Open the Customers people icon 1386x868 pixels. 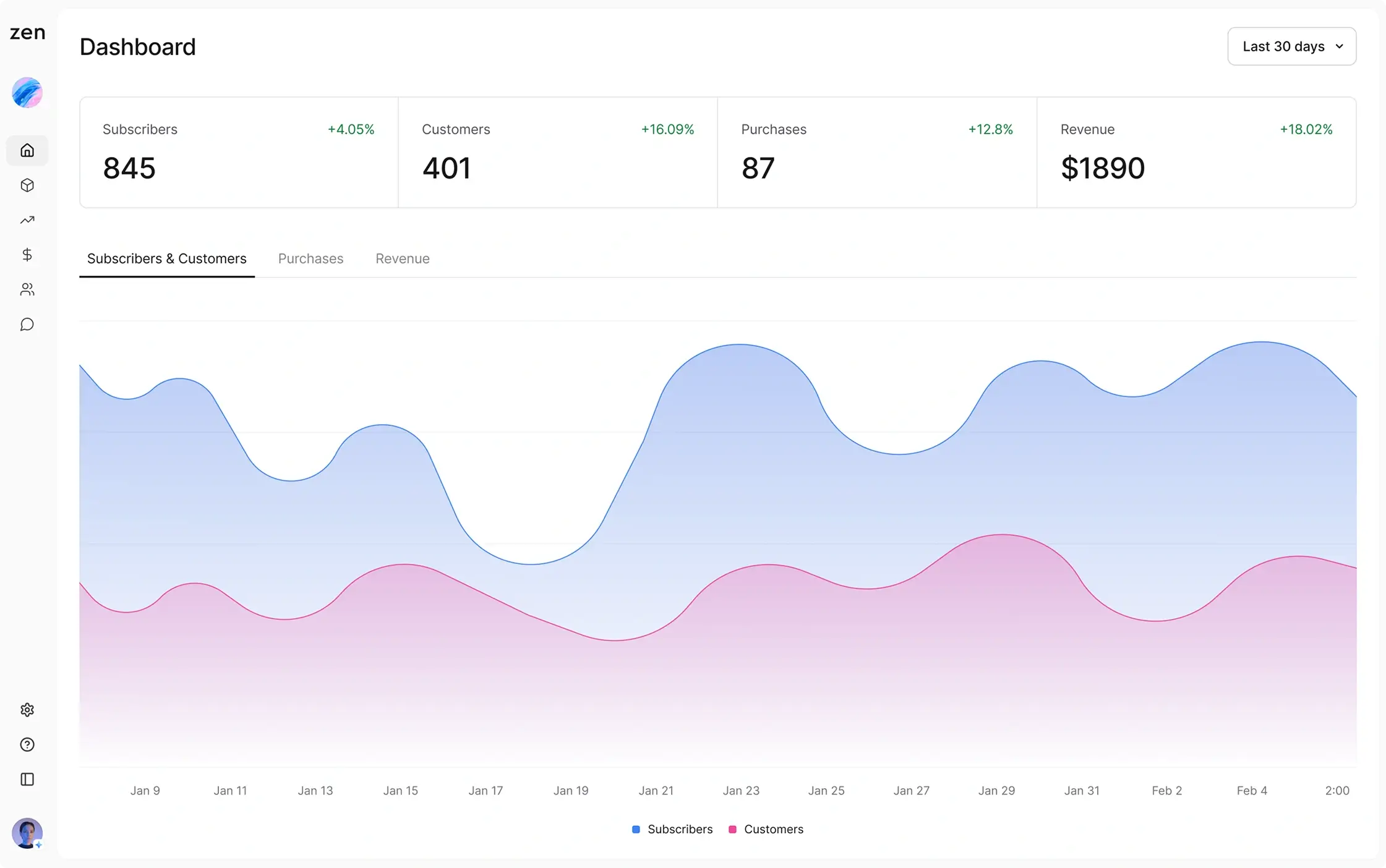27,289
